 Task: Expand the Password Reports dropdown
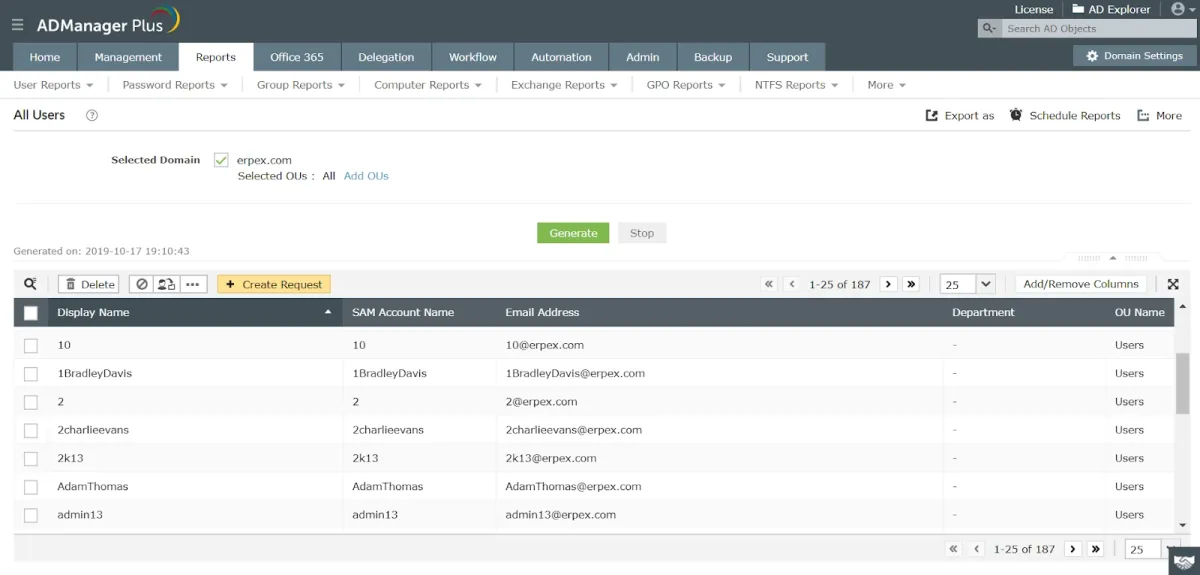[175, 85]
